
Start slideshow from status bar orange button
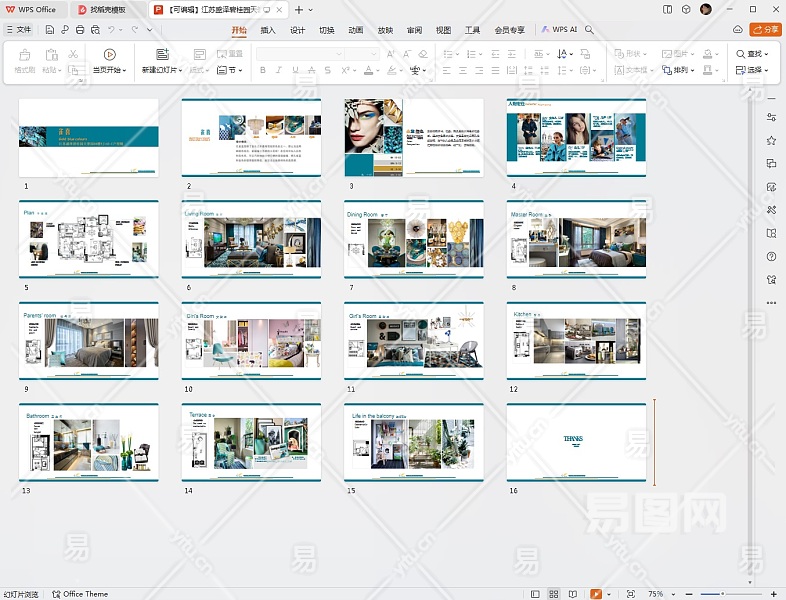click(x=596, y=594)
